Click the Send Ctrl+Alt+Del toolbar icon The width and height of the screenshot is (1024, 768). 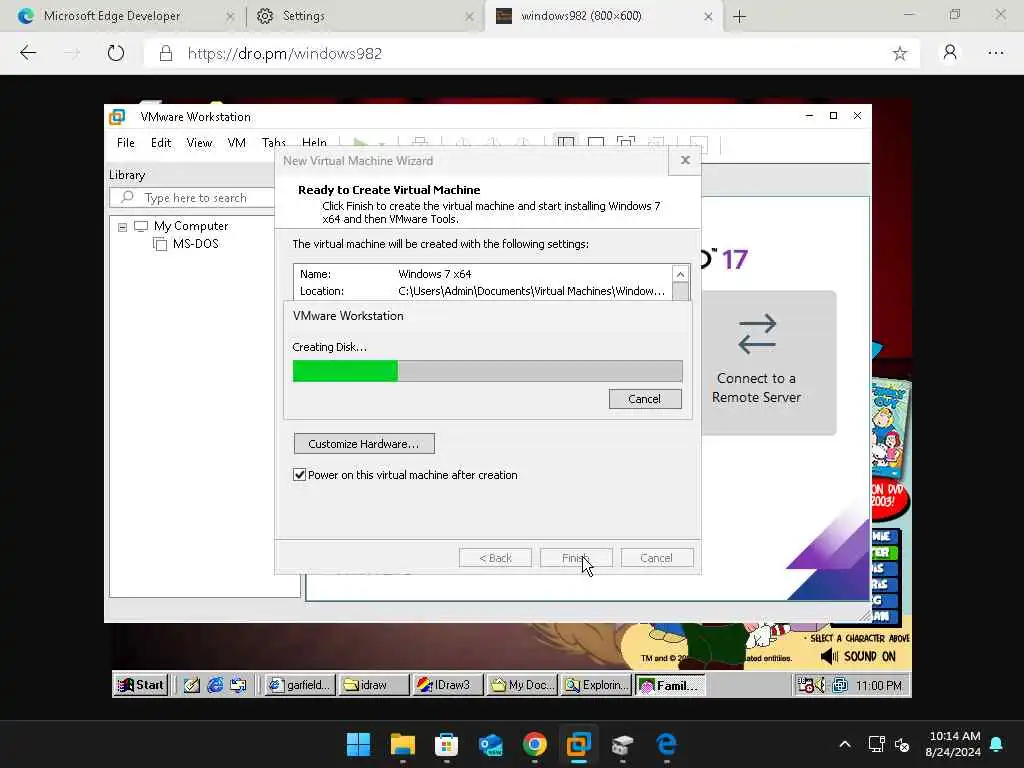click(420, 142)
